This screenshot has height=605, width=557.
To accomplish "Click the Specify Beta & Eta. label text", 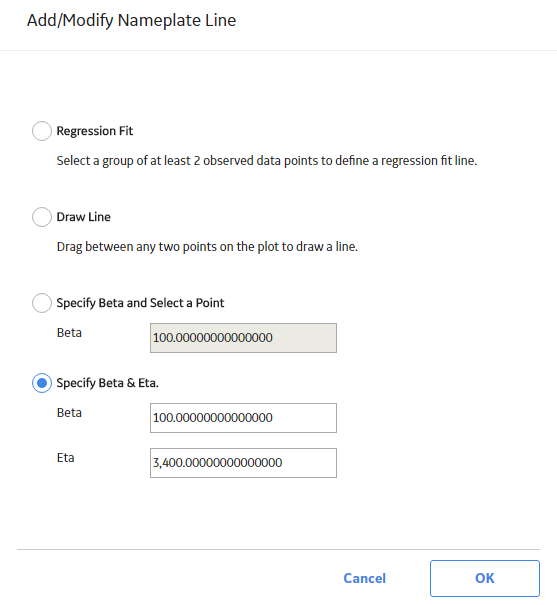I will click(x=107, y=383).
